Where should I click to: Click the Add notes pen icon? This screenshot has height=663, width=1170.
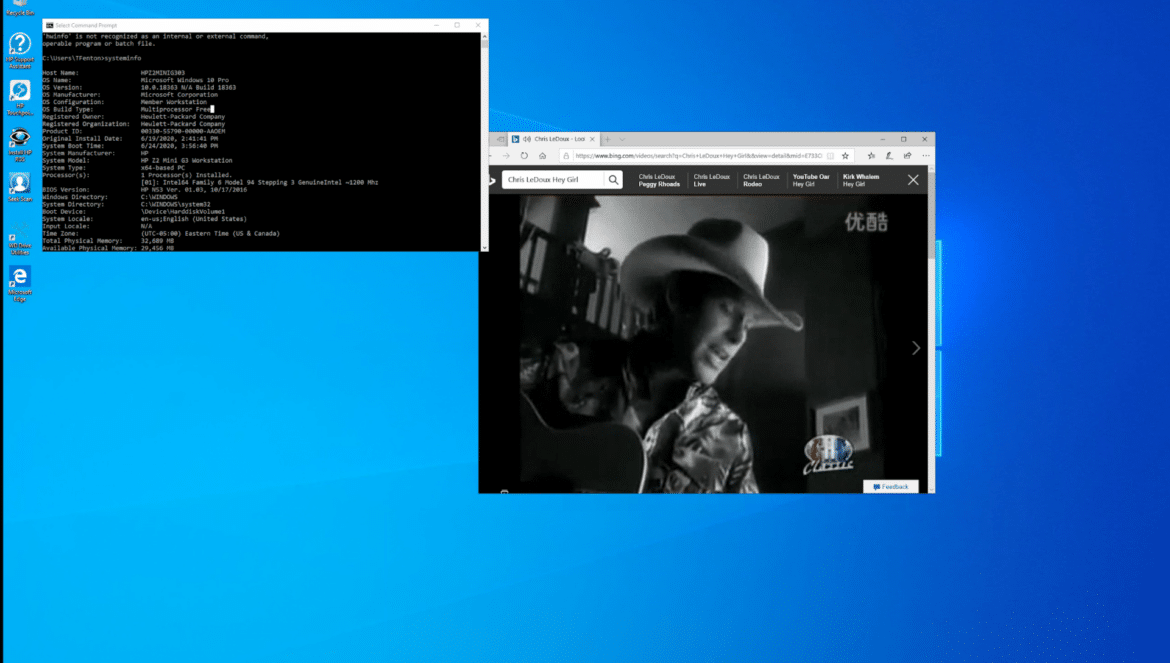[889, 156]
